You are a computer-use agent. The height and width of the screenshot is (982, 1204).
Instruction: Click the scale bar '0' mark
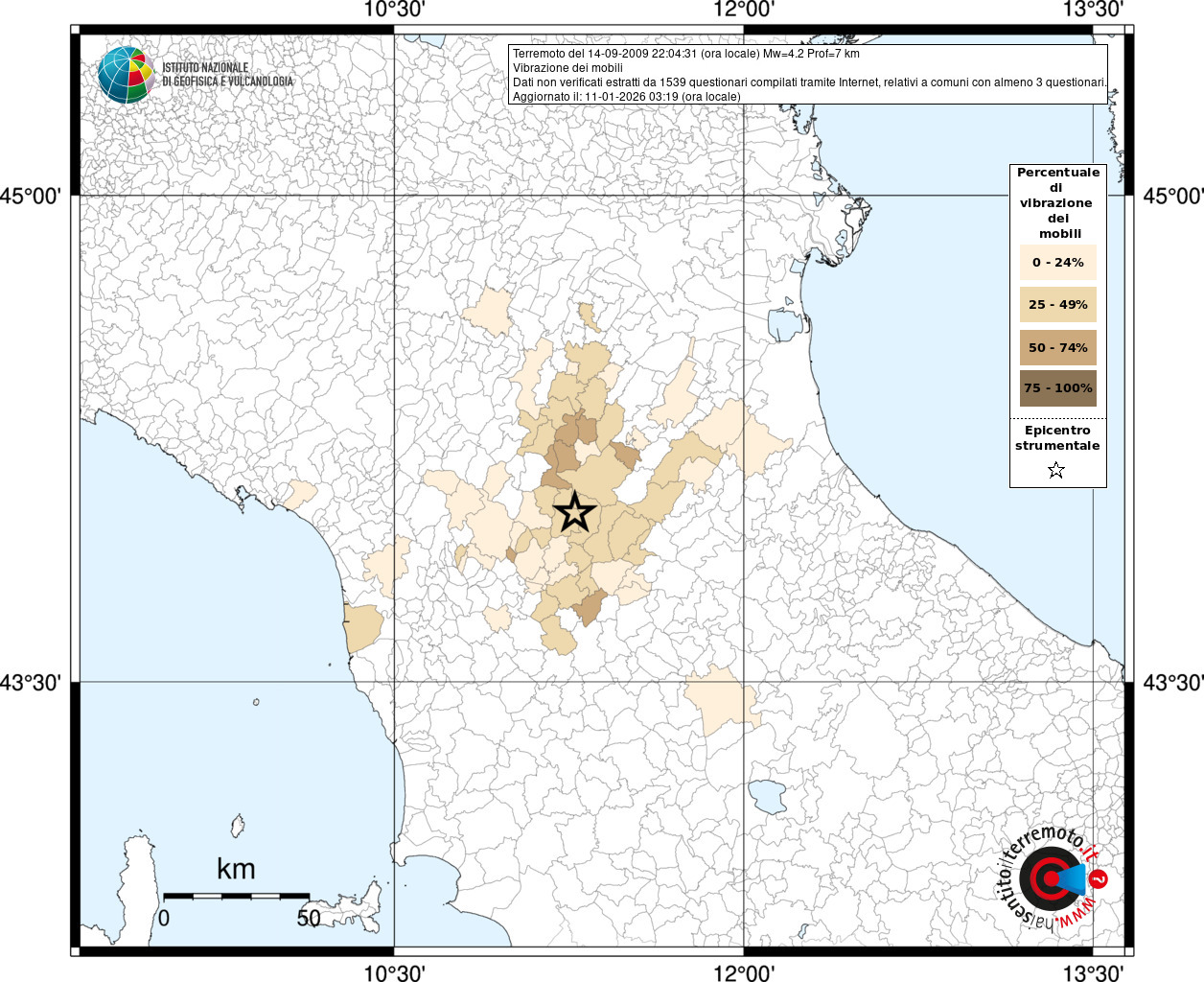coord(164,918)
